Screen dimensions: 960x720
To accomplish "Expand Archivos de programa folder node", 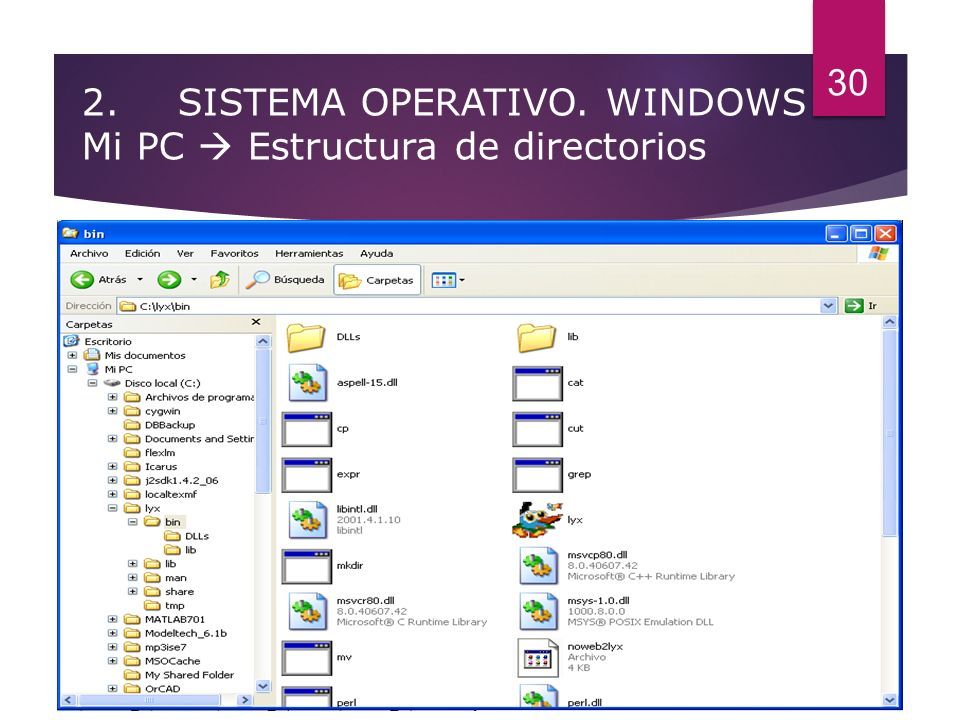I will click(x=113, y=397).
